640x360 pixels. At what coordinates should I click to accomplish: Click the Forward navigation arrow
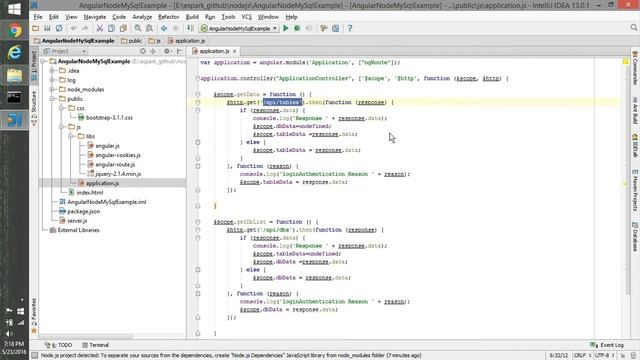[176, 29]
